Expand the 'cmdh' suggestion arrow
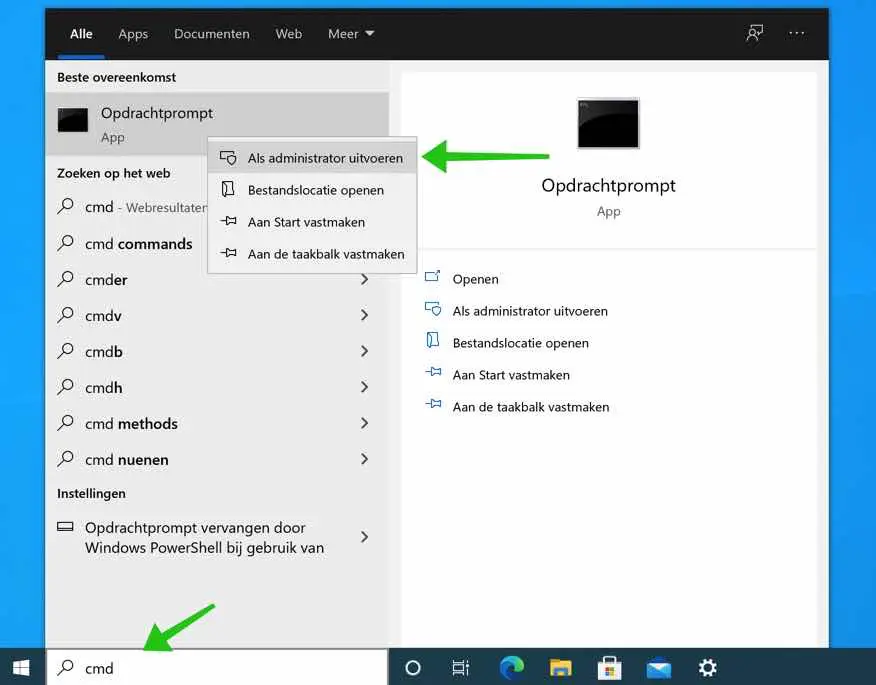This screenshot has height=685, width=876. 364,387
